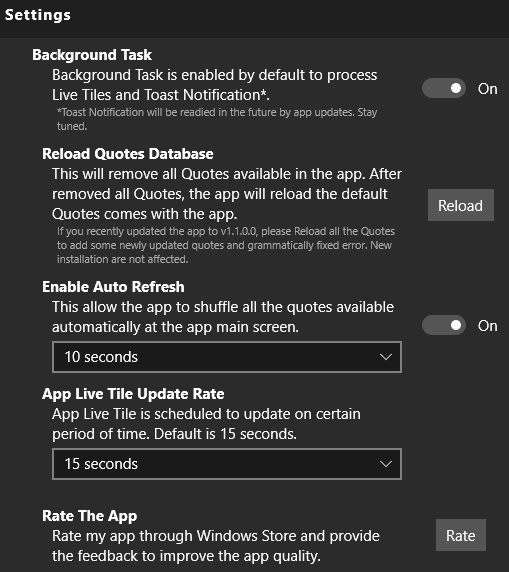The height and width of the screenshot is (572, 509).
Task: Disable the Enable Auto Refresh switch
Action: (444, 325)
